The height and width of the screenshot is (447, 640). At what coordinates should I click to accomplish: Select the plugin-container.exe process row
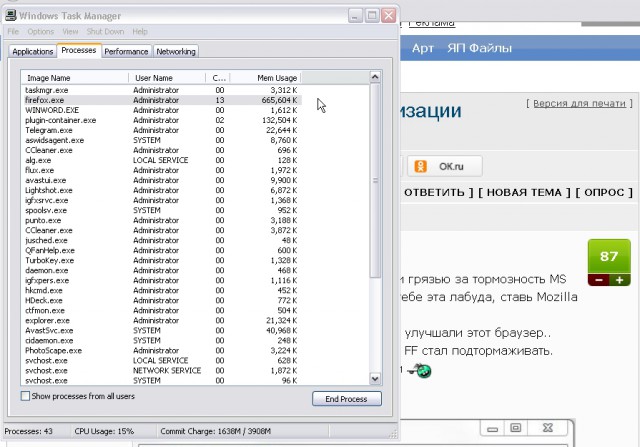click(x=162, y=120)
